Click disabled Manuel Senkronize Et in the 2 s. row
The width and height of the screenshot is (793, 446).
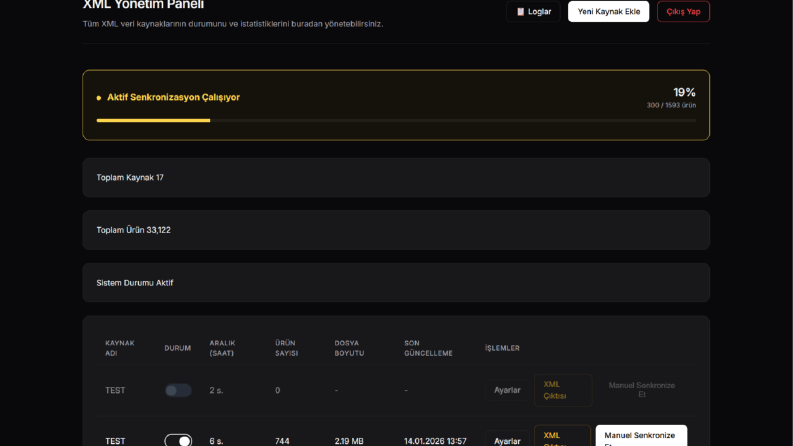click(x=641, y=390)
